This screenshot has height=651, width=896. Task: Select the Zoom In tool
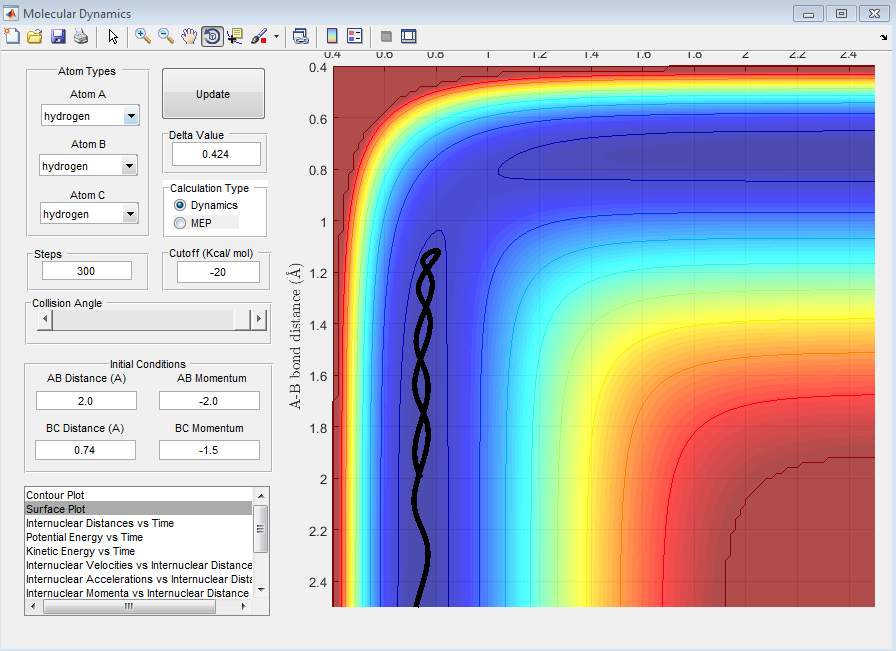(x=143, y=36)
